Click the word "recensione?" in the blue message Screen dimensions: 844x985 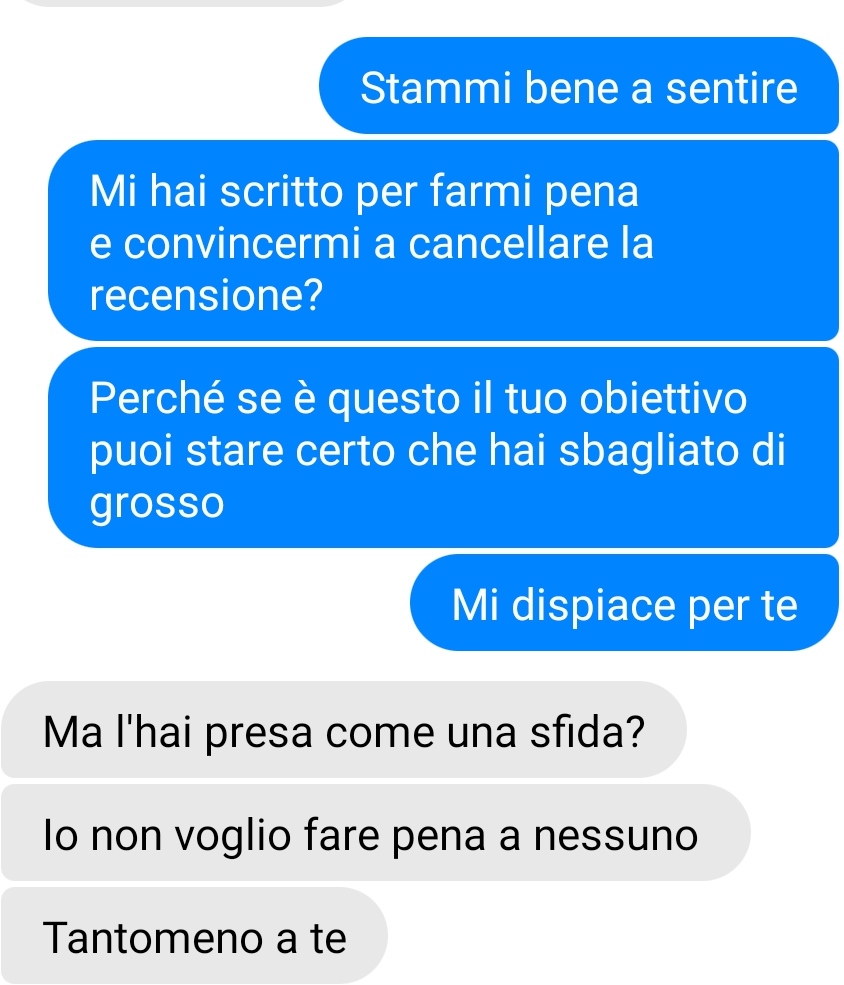(206, 295)
